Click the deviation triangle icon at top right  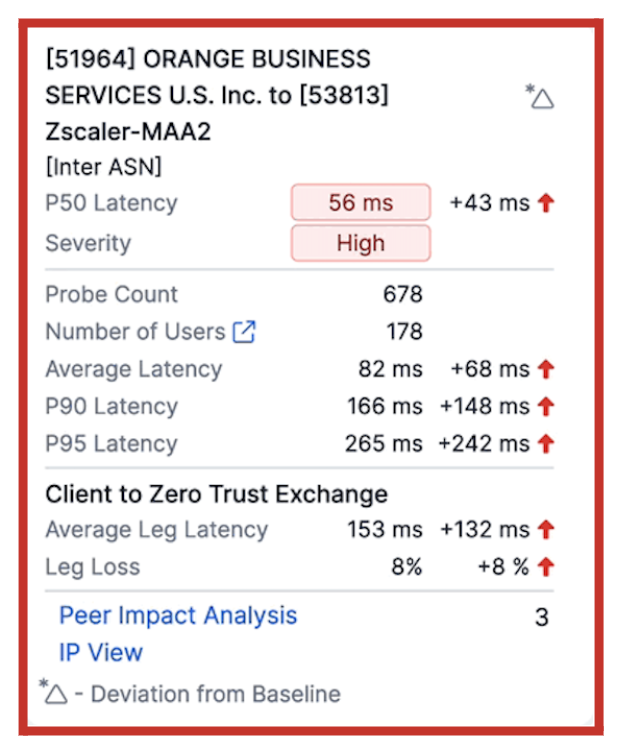[541, 98]
